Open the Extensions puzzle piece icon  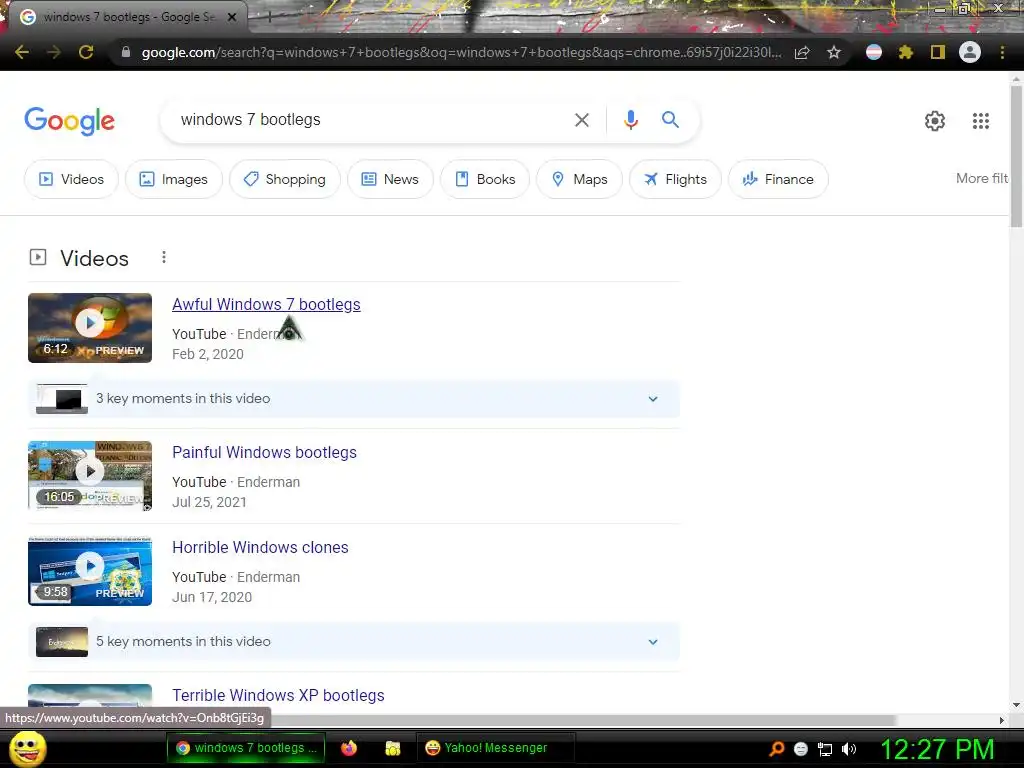[x=905, y=52]
